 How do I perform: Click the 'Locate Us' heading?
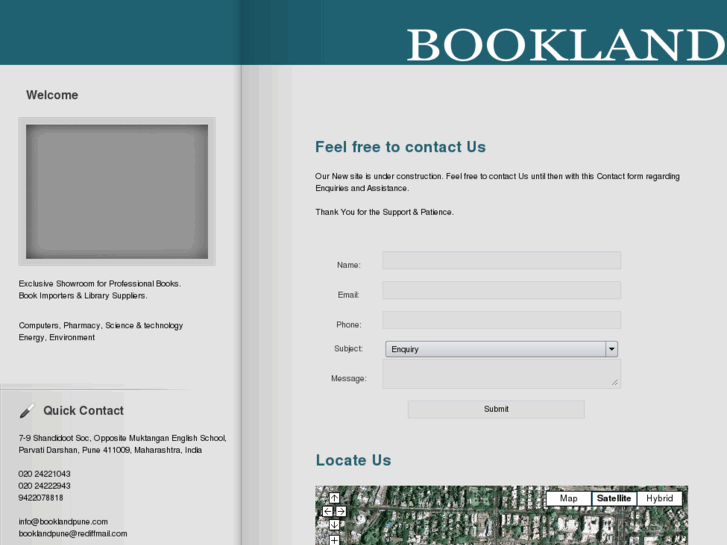coord(353,460)
